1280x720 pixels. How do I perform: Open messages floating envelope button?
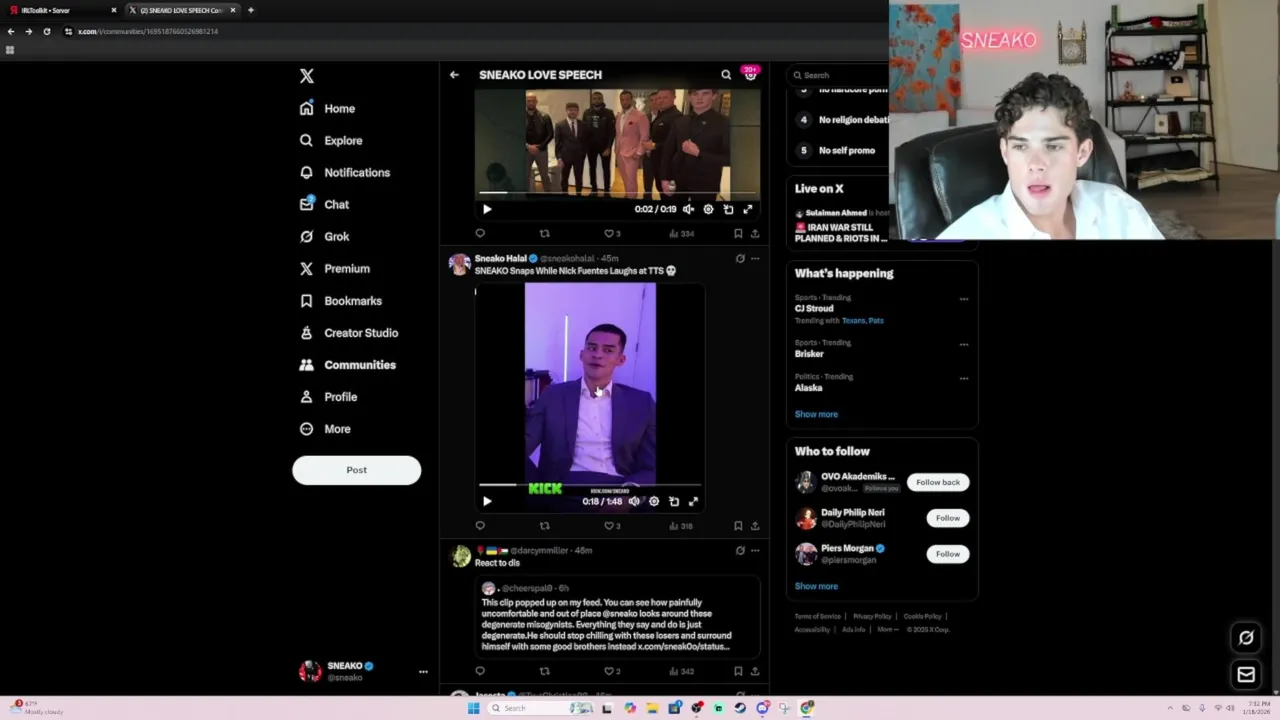1246,675
